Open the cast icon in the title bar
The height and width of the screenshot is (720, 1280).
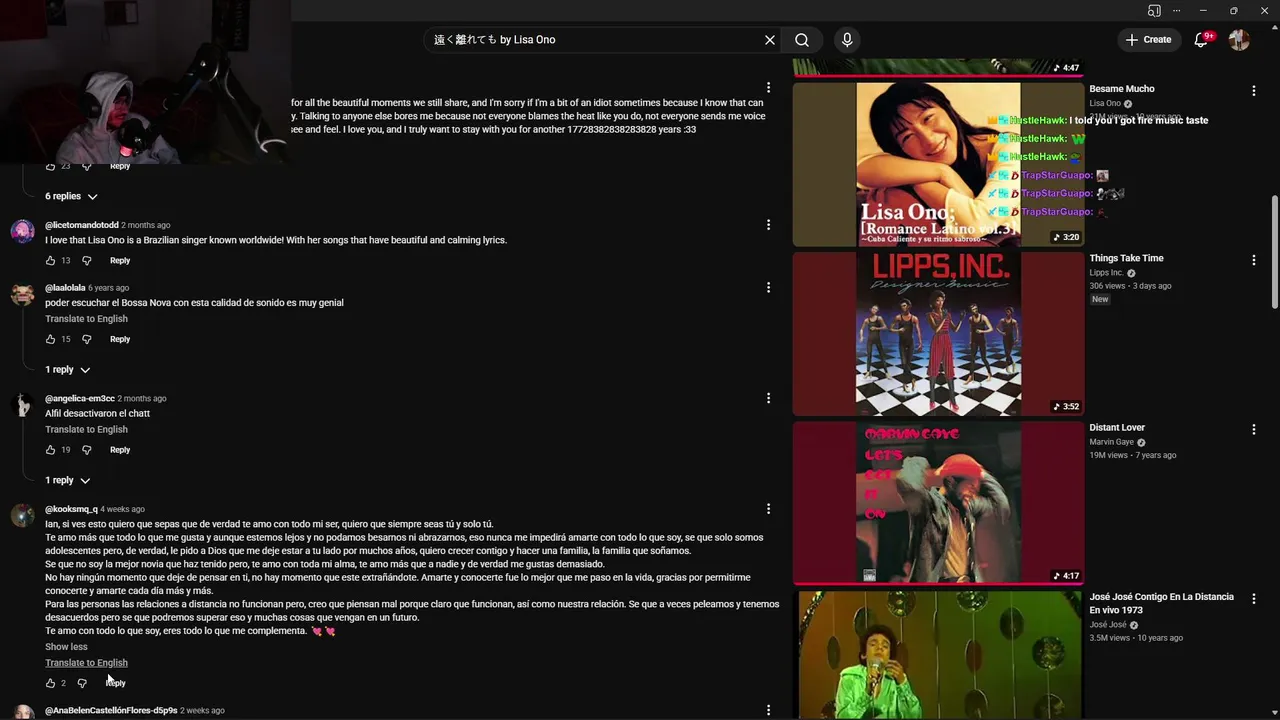(x=1155, y=11)
